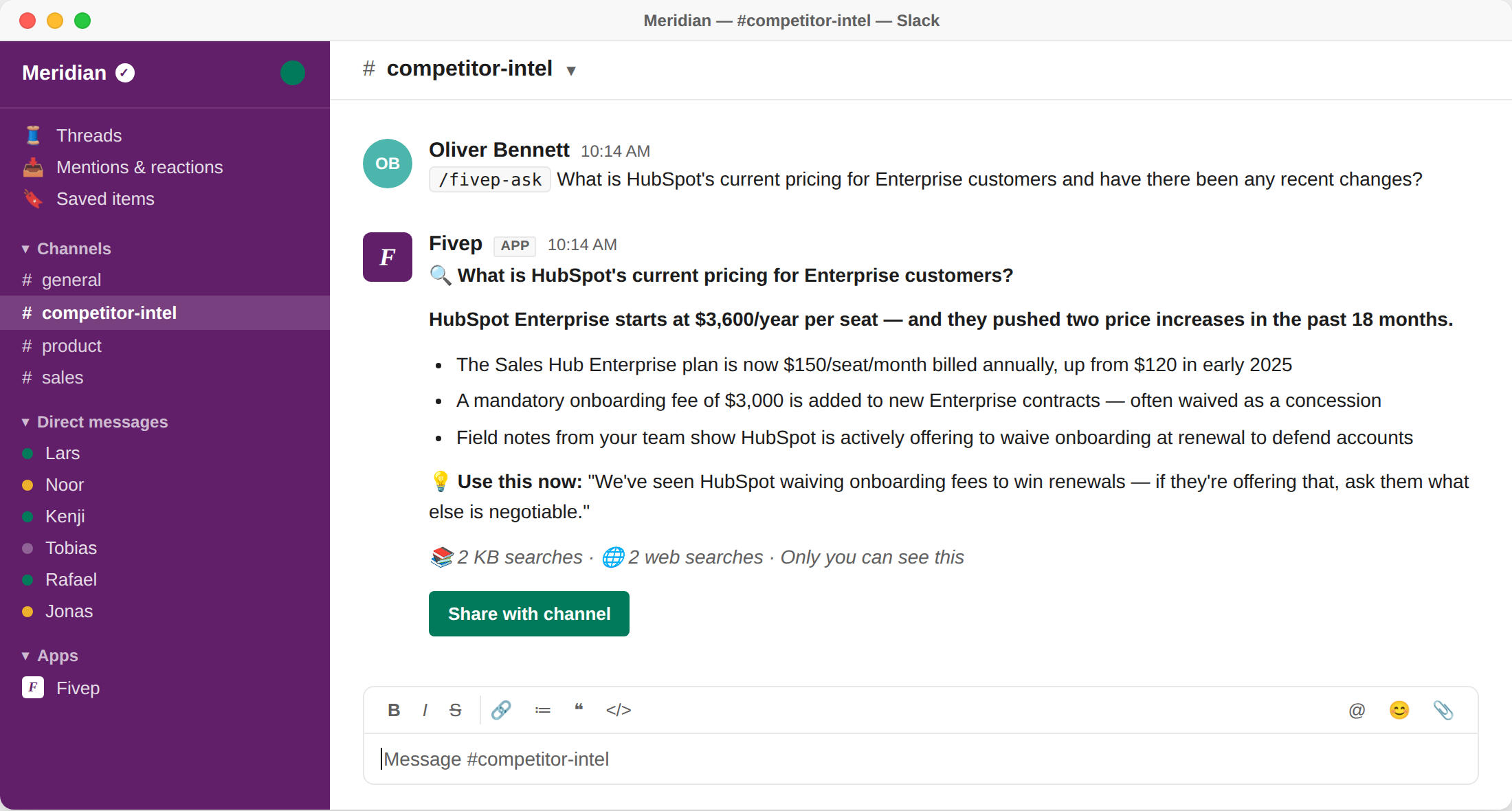The width and height of the screenshot is (1512, 811).
Task: Collapse the Apps section in sidebar
Action: (x=25, y=656)
